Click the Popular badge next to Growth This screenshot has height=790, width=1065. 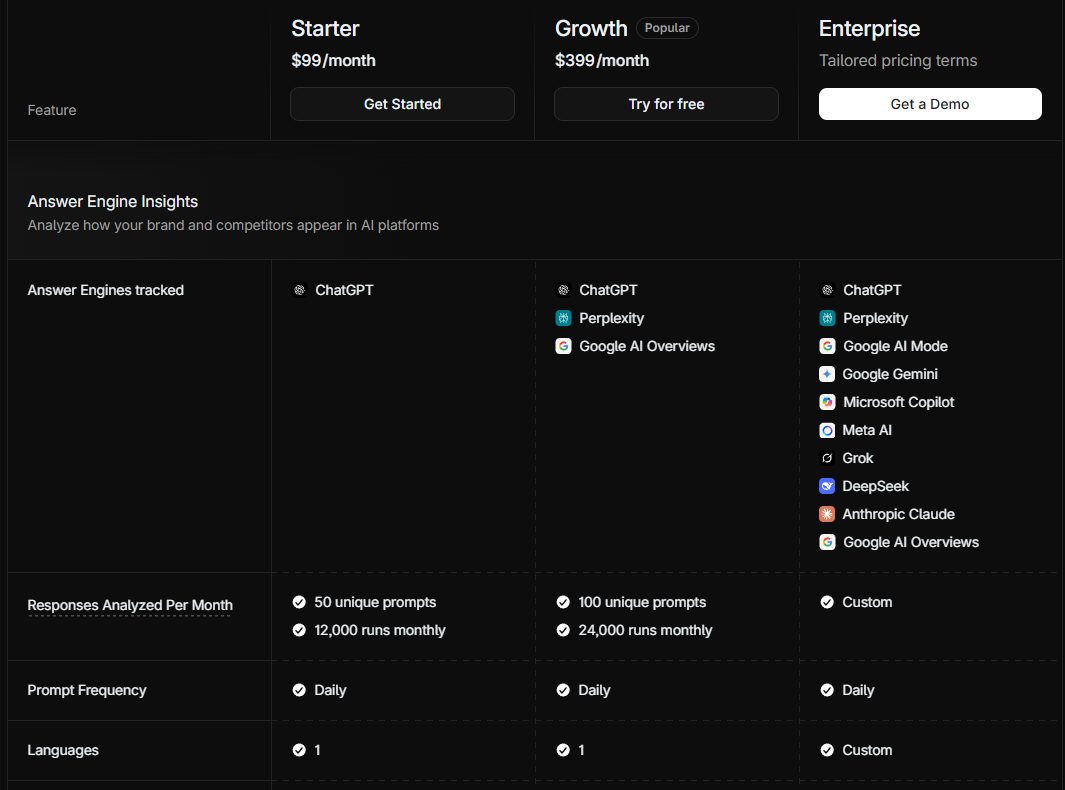667,28
